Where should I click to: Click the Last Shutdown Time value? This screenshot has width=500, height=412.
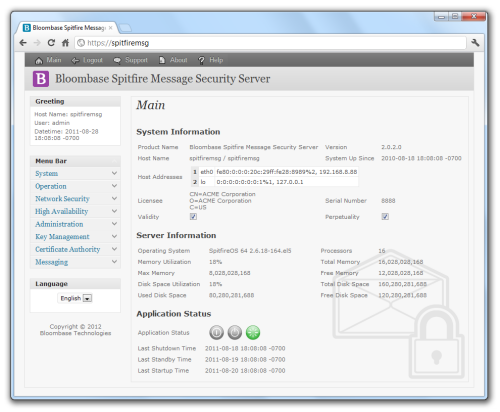245,348
